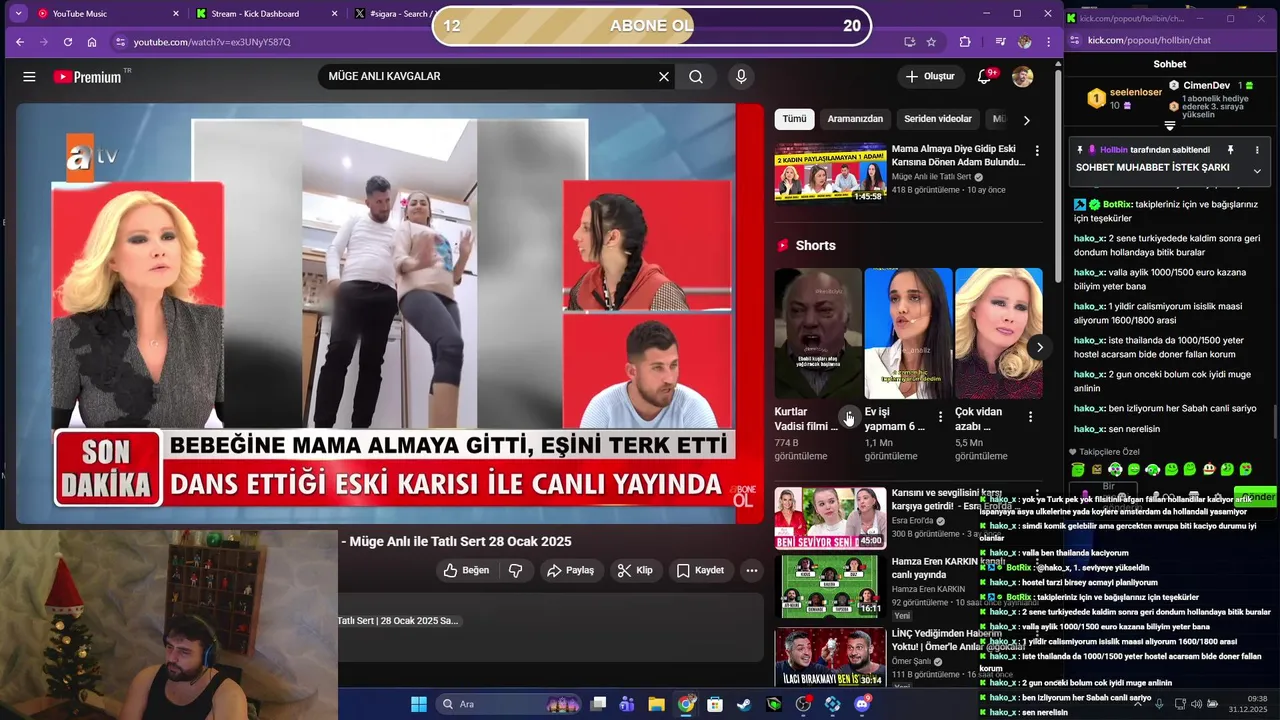Open pinned message options in Kick chat

click(x=1257, y=150)
